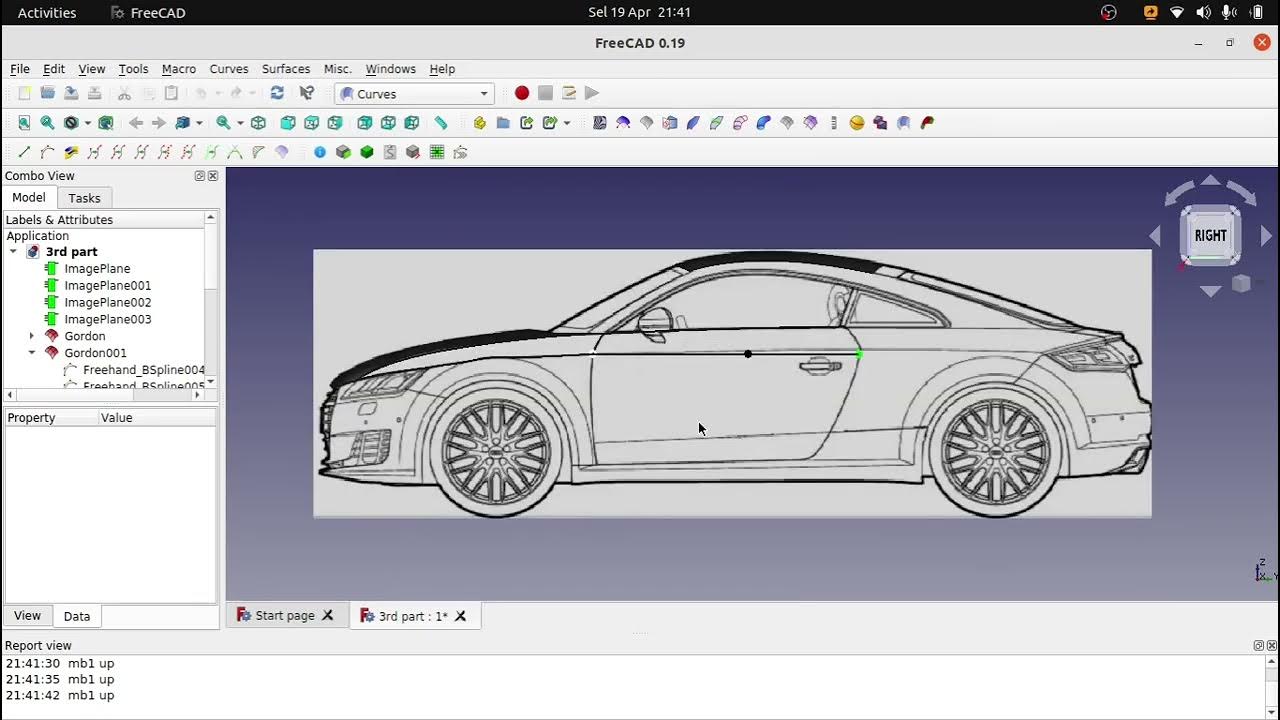
Task: Click the RIGHT face of navigation cube
Action: [x=1210, y=236]
